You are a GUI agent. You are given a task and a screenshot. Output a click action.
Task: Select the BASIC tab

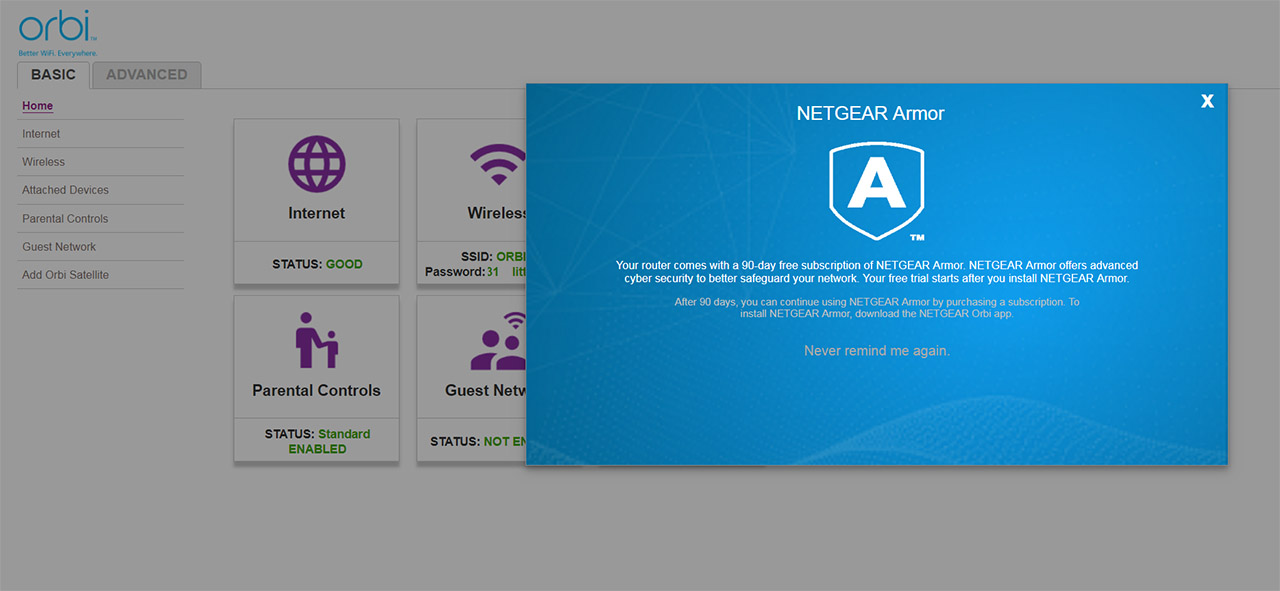tap(53, 75)
